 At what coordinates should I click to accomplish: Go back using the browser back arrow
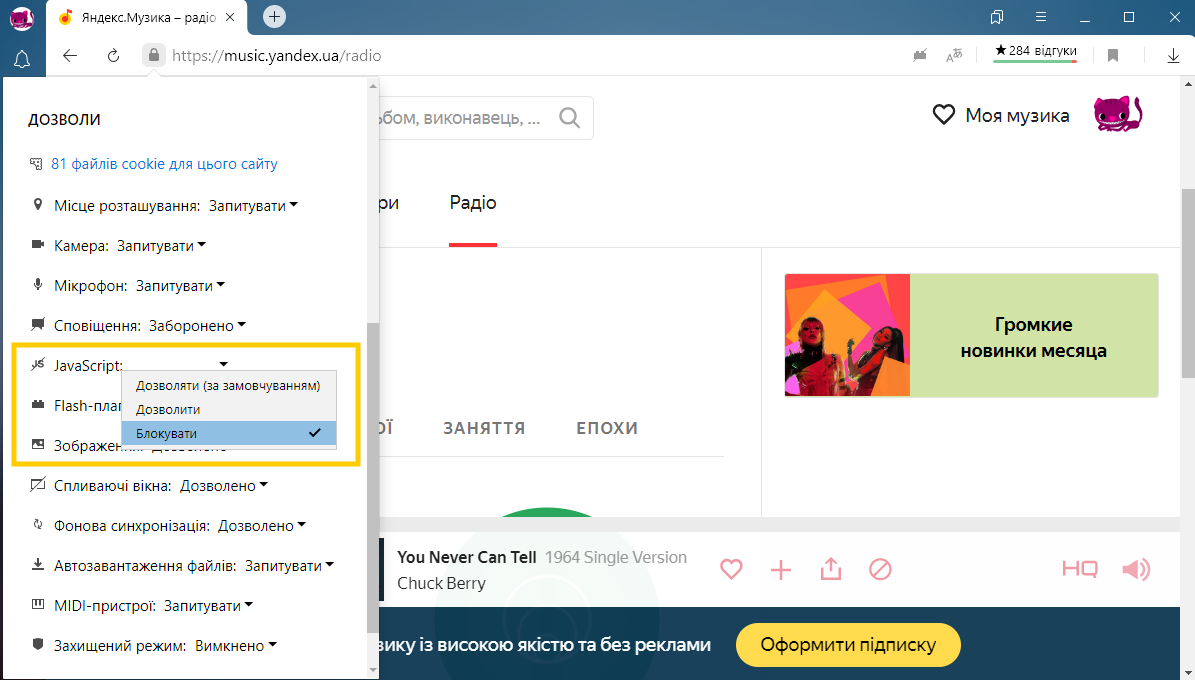[70, 56]
